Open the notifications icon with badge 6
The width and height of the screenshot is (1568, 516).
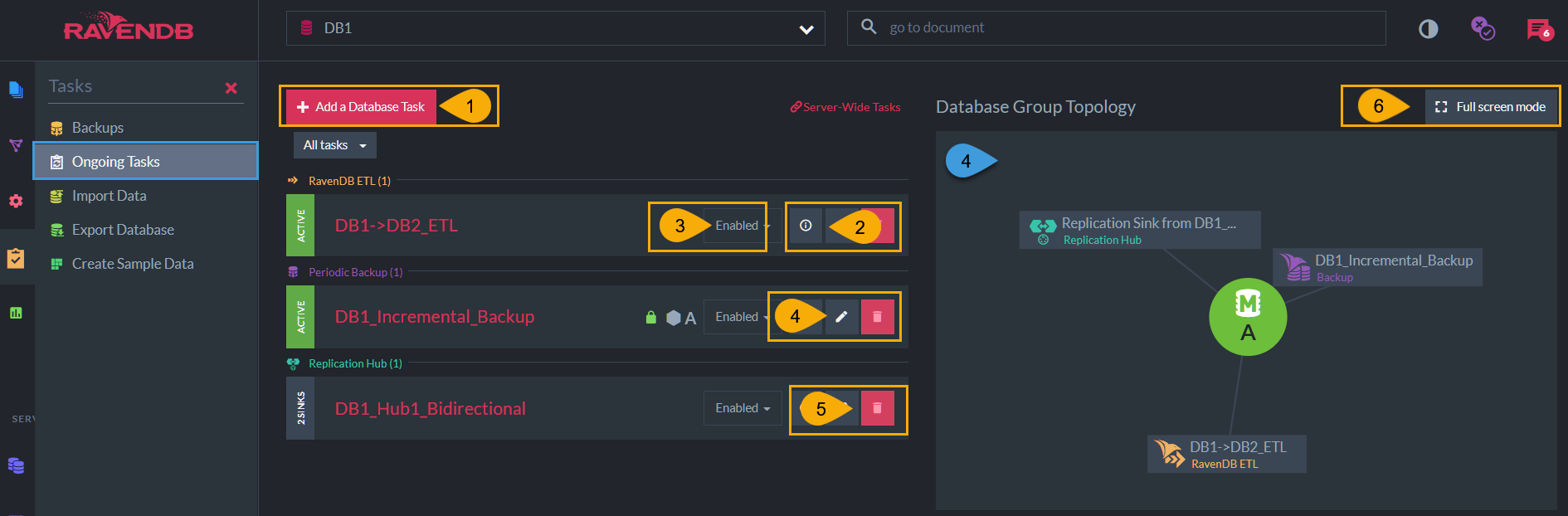(1539, 29)
